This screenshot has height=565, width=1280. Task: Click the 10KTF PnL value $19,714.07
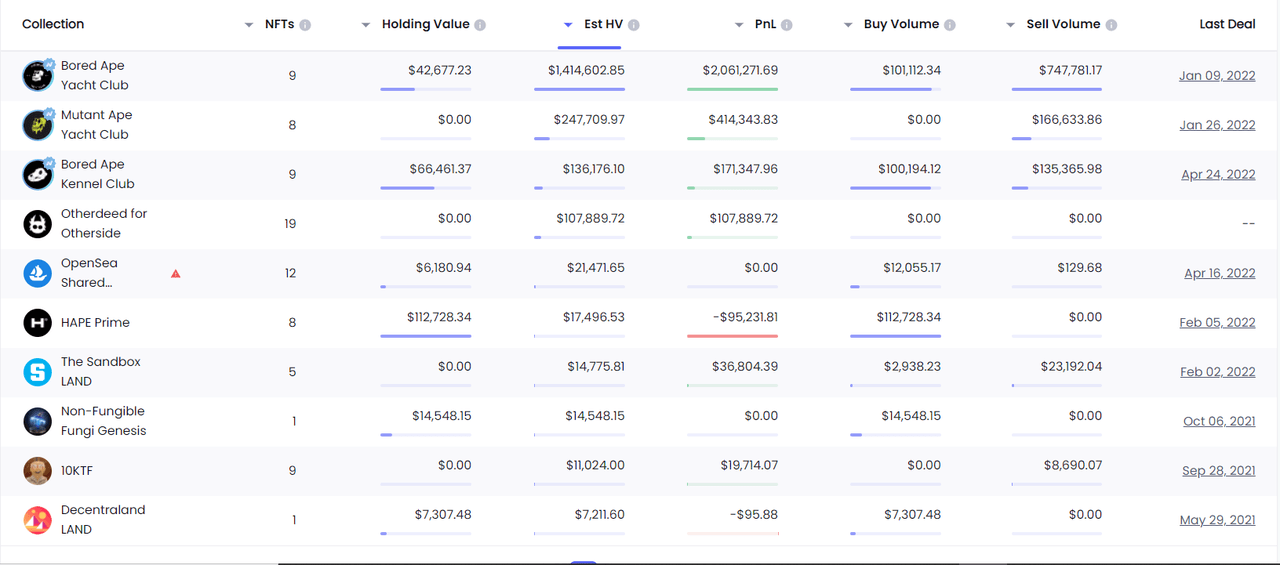tap(748, 465)
